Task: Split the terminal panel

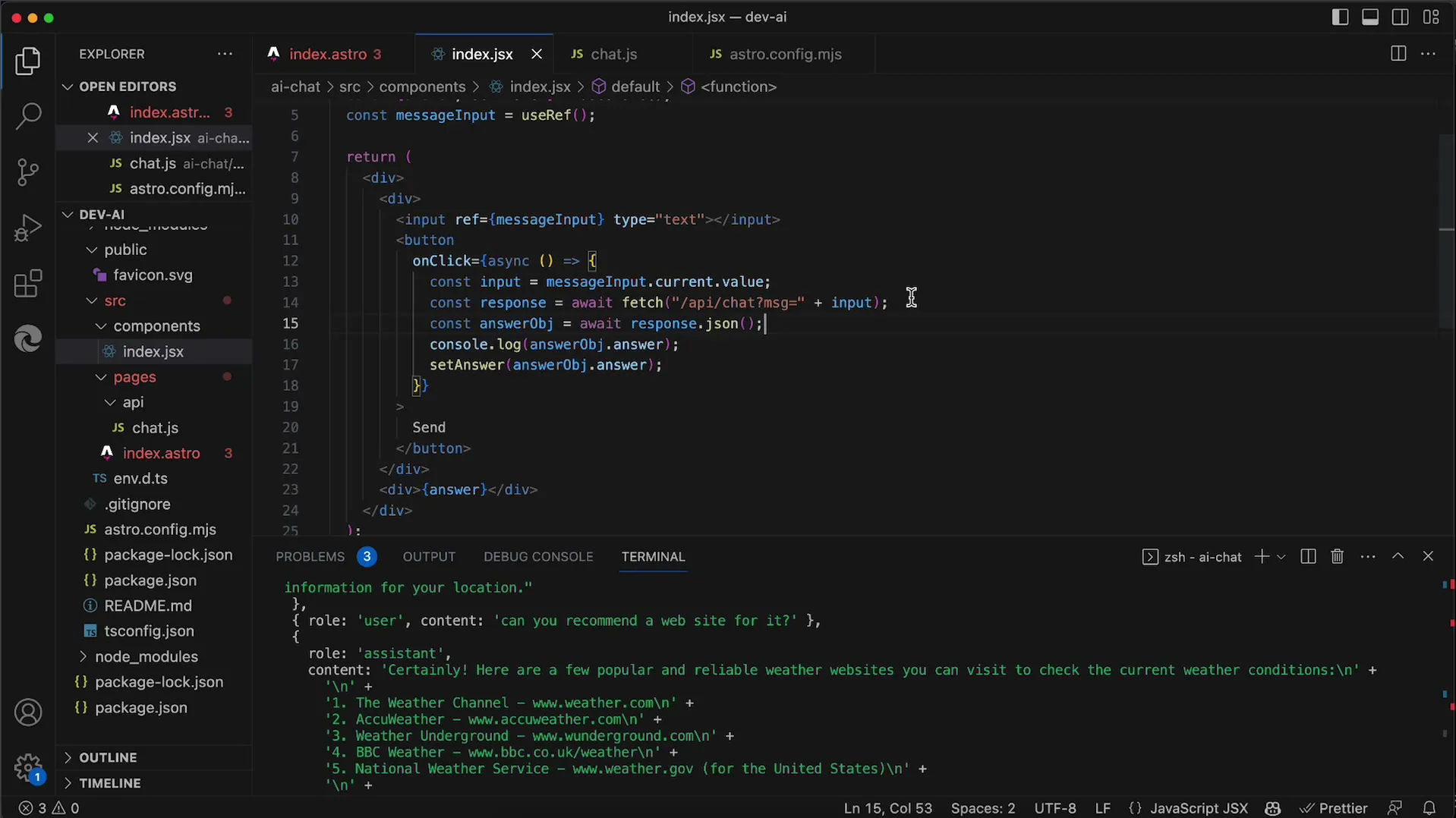Action: point(1308,556)
